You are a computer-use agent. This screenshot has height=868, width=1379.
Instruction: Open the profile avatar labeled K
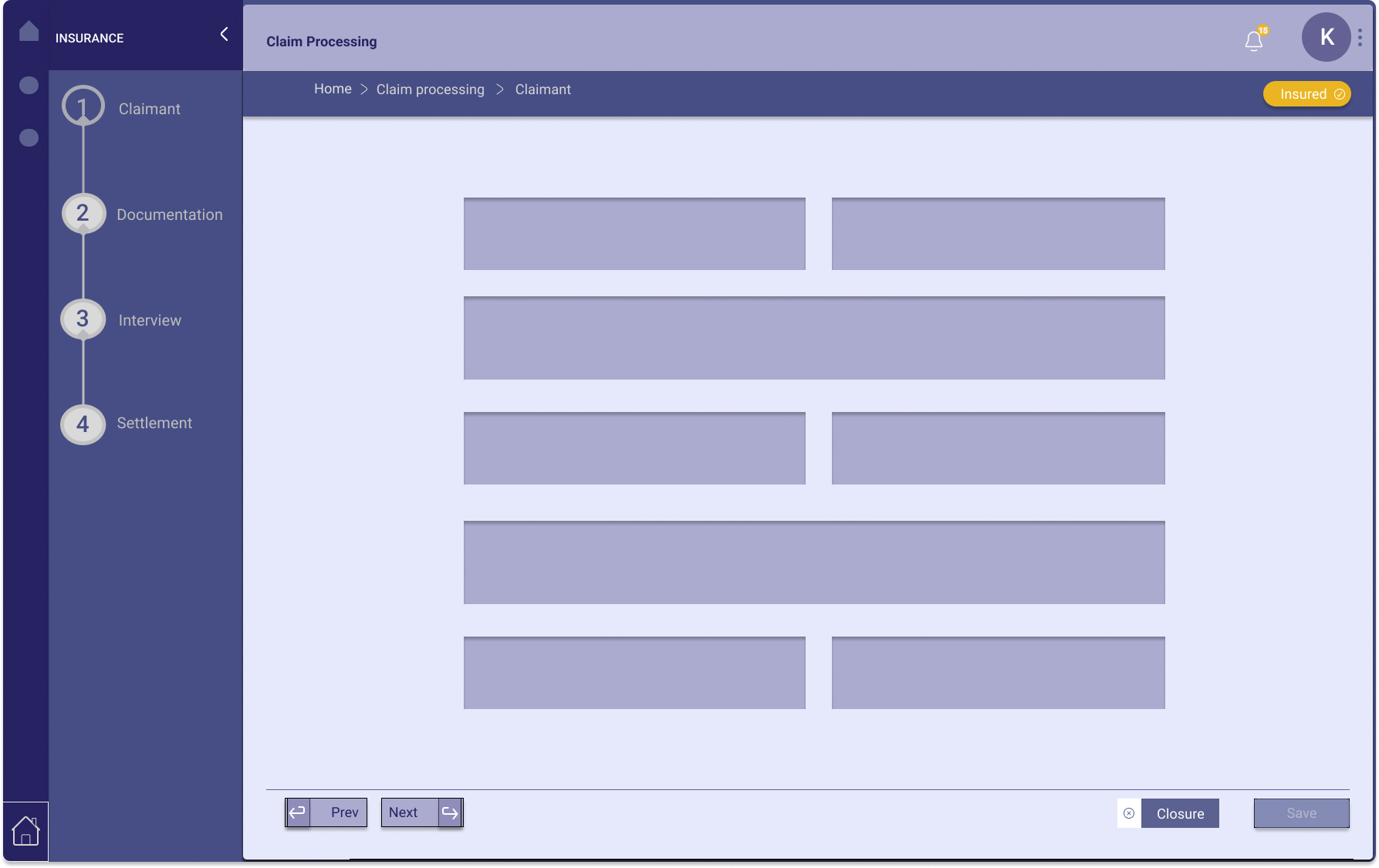coord(1326,37)
